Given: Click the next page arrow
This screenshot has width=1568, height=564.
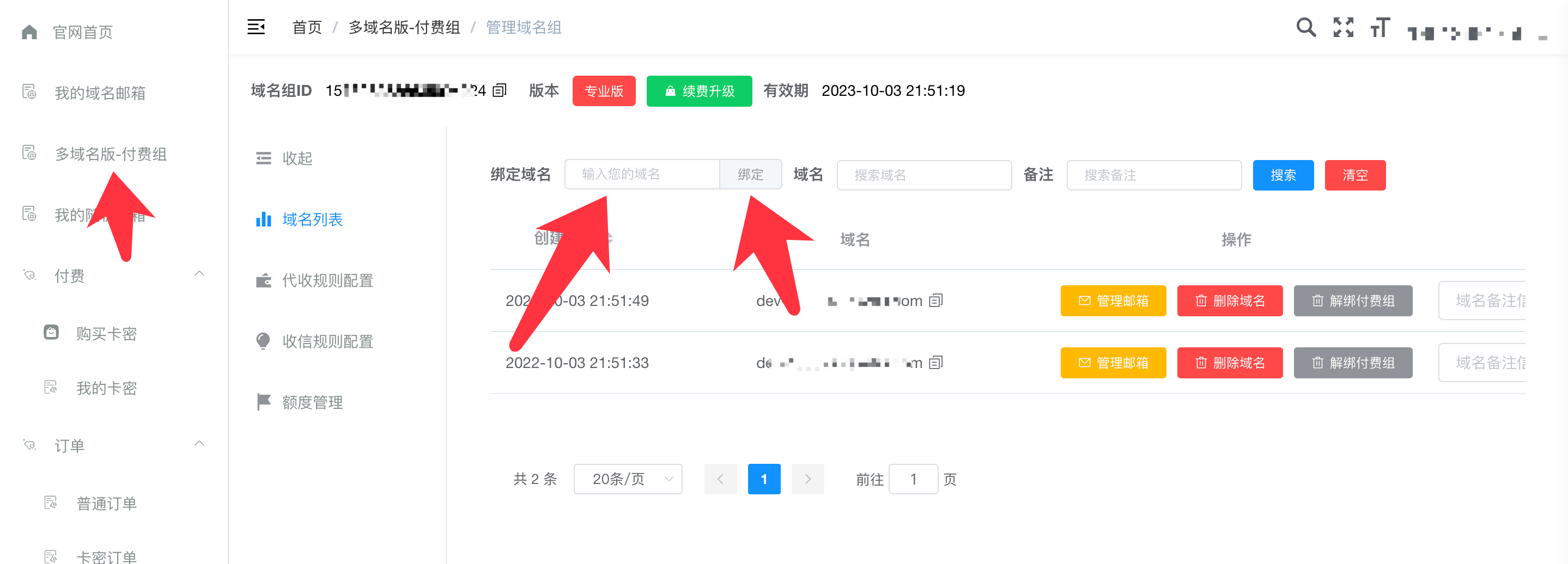Looking at the screenshot, I should [807, 479].
